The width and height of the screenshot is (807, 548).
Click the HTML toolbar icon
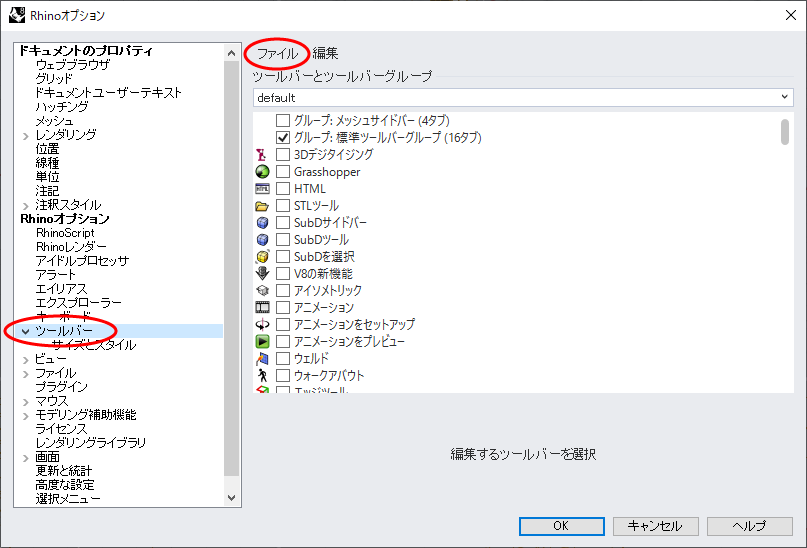[263, 189]
